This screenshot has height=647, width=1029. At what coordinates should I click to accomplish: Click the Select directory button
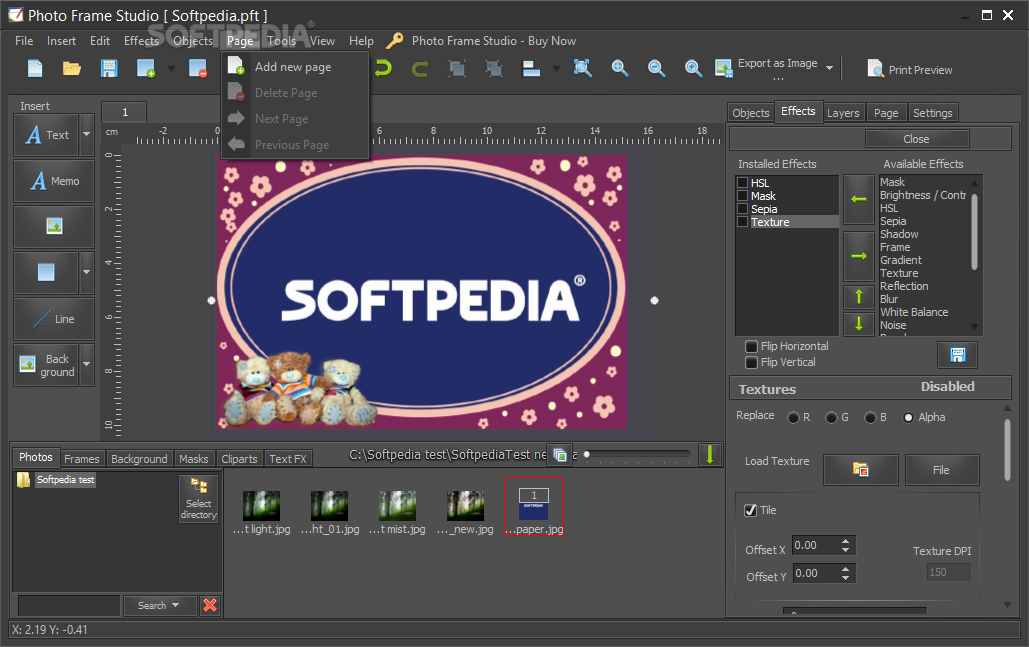pyautogui.click(x=198, y=499)
